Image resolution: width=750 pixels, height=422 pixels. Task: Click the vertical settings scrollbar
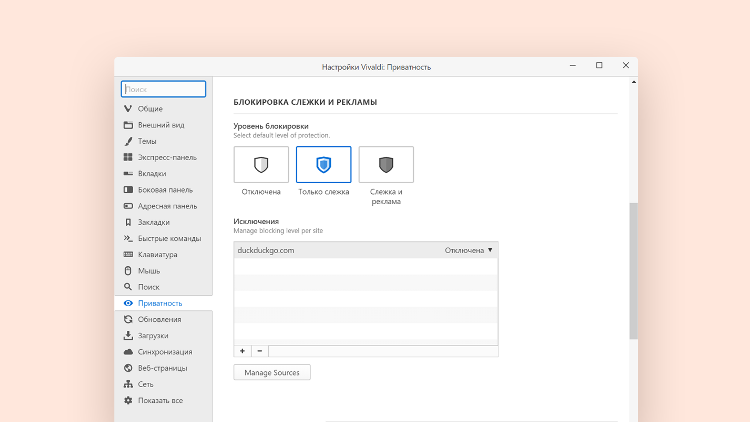pos(633,270)
